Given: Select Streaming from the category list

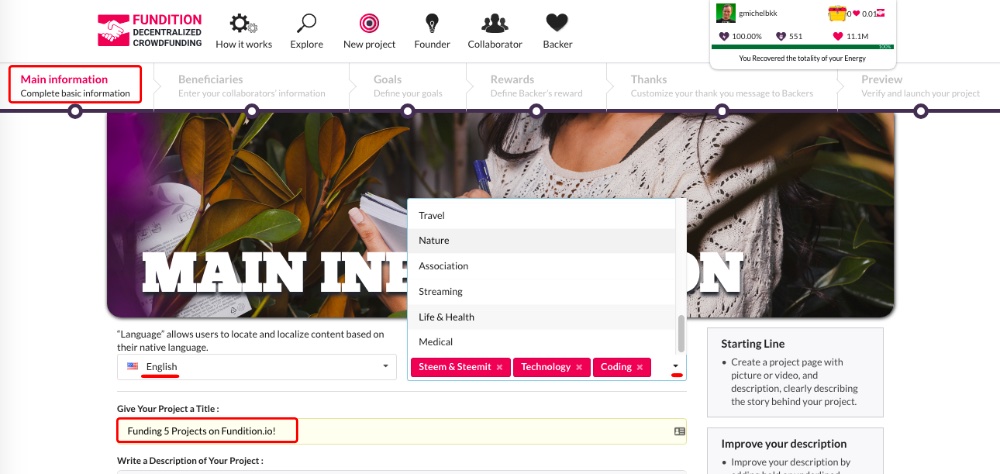Looking at the screenshot, I should click(541, 292).
